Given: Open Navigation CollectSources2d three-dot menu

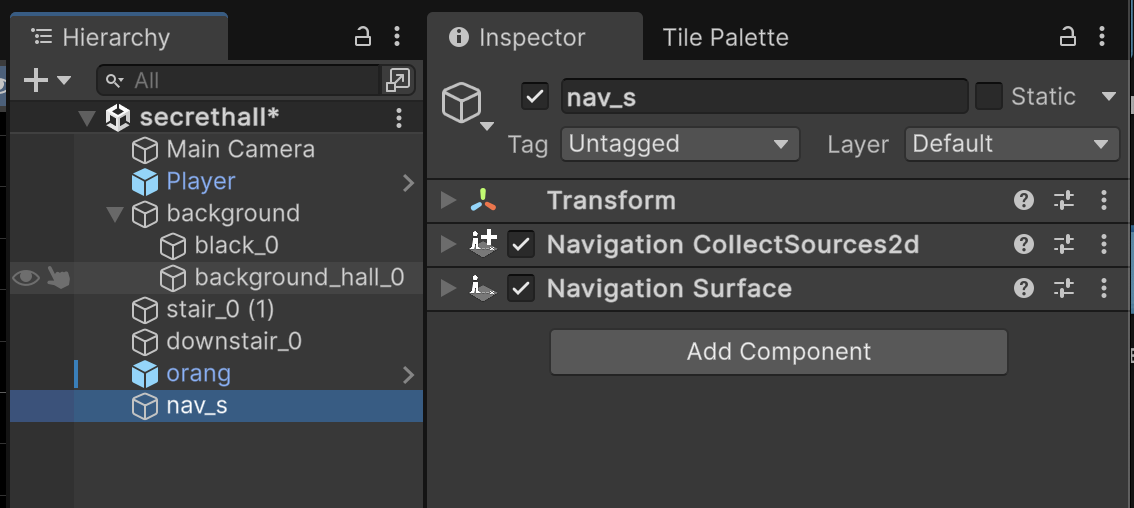Looking at the screenshot, I should point(1104,245).
